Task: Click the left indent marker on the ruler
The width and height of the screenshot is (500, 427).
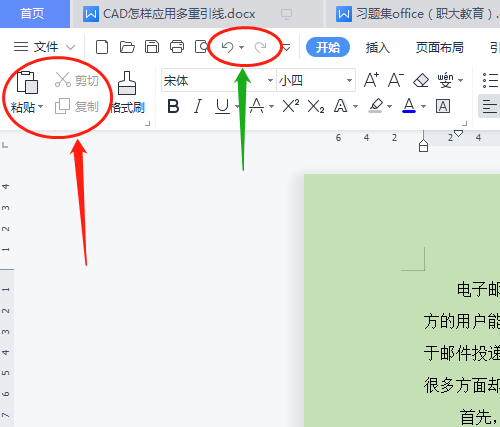Action: (x=423, y=146)
